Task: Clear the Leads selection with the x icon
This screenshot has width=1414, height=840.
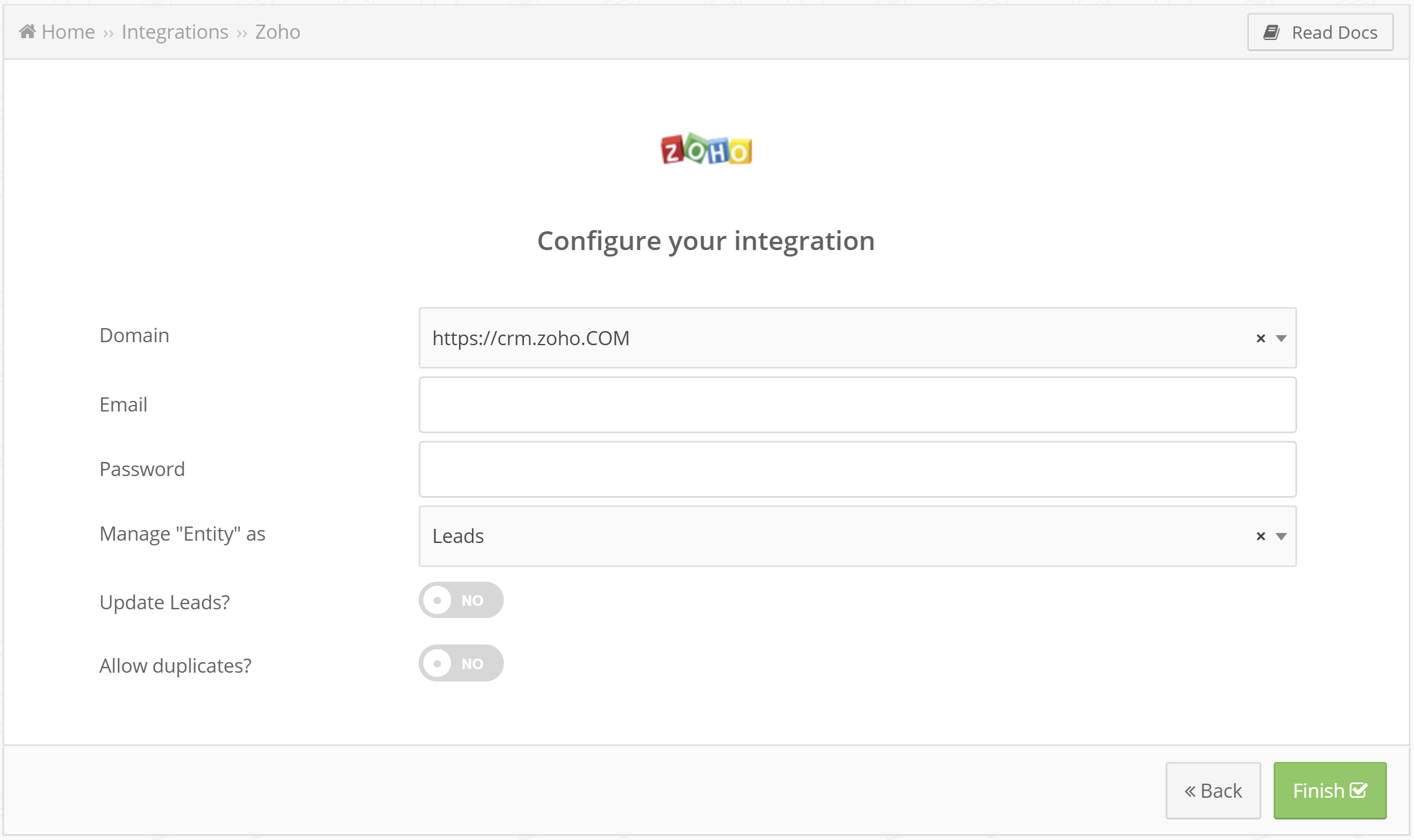Action: (x=1260, y=536)
